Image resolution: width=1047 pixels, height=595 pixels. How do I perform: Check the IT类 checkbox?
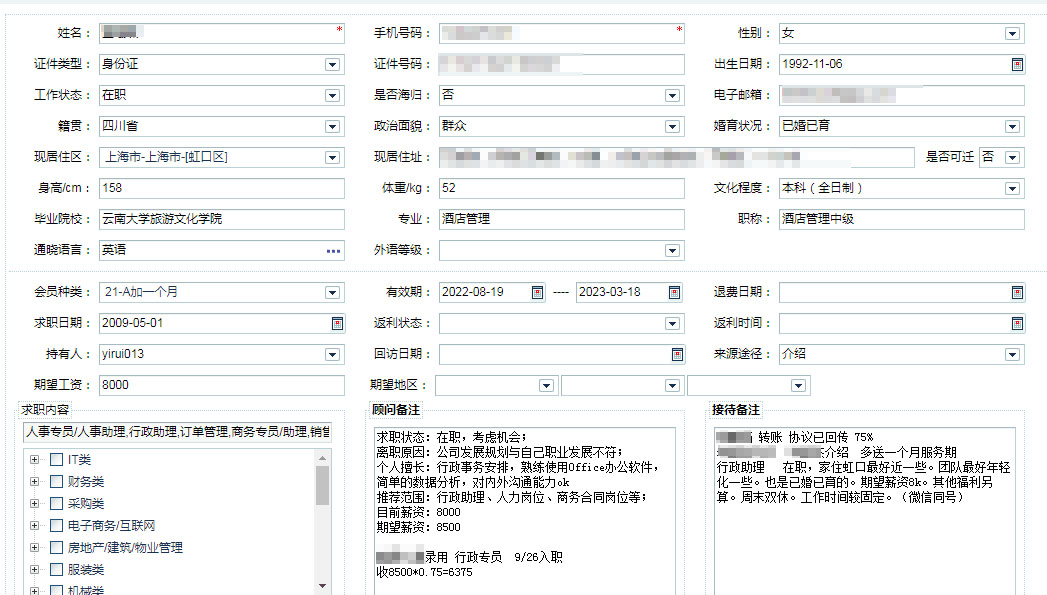pos(57,459)
